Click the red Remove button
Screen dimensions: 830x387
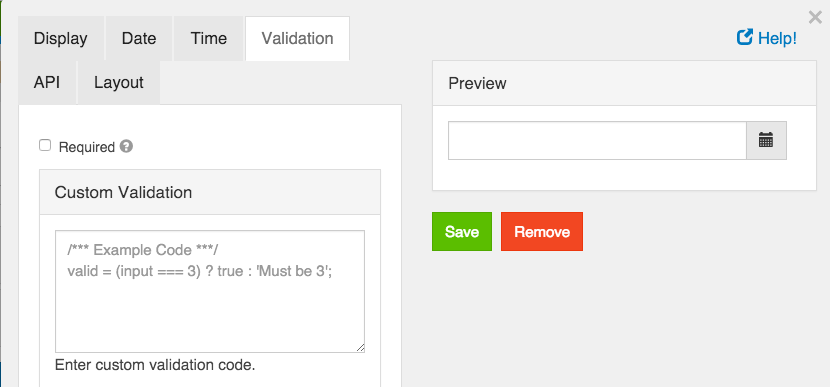click(x=542, y=232)
